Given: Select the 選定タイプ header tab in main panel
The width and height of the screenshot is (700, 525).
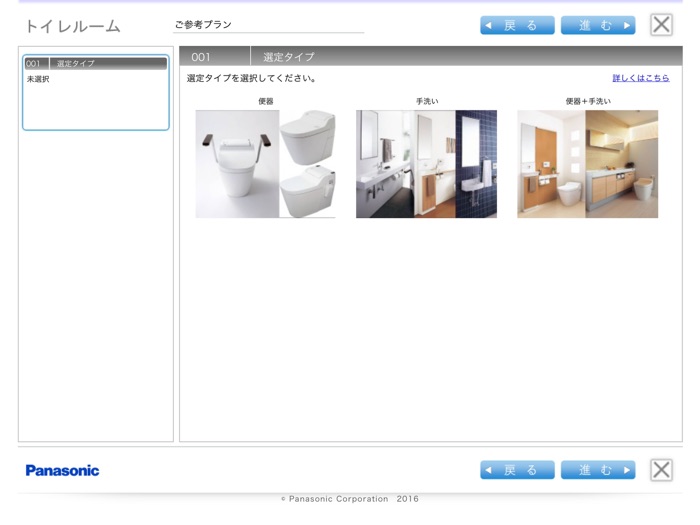Looking at the screenshot, I should coord(289,57).
